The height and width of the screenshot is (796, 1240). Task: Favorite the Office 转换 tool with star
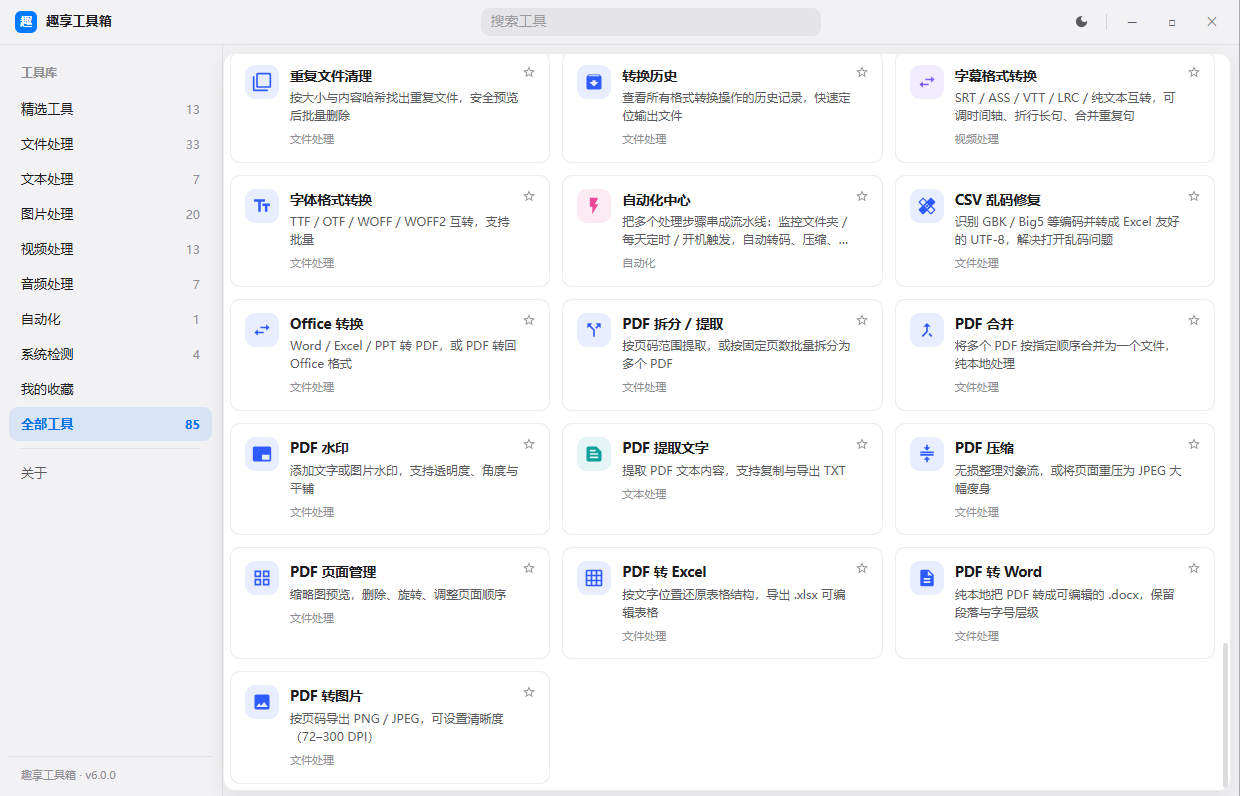(529, 320)
